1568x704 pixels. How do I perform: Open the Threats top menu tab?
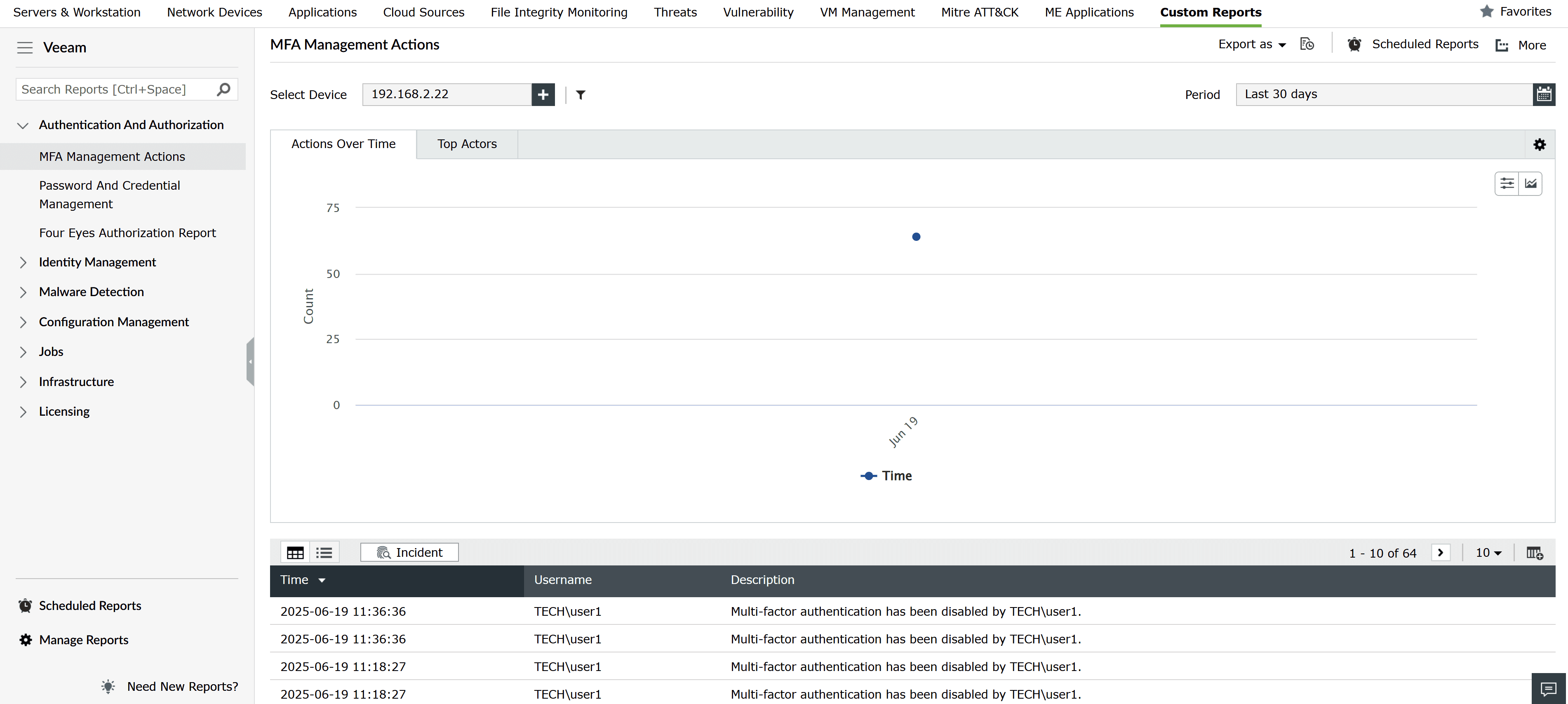[675, 12]
